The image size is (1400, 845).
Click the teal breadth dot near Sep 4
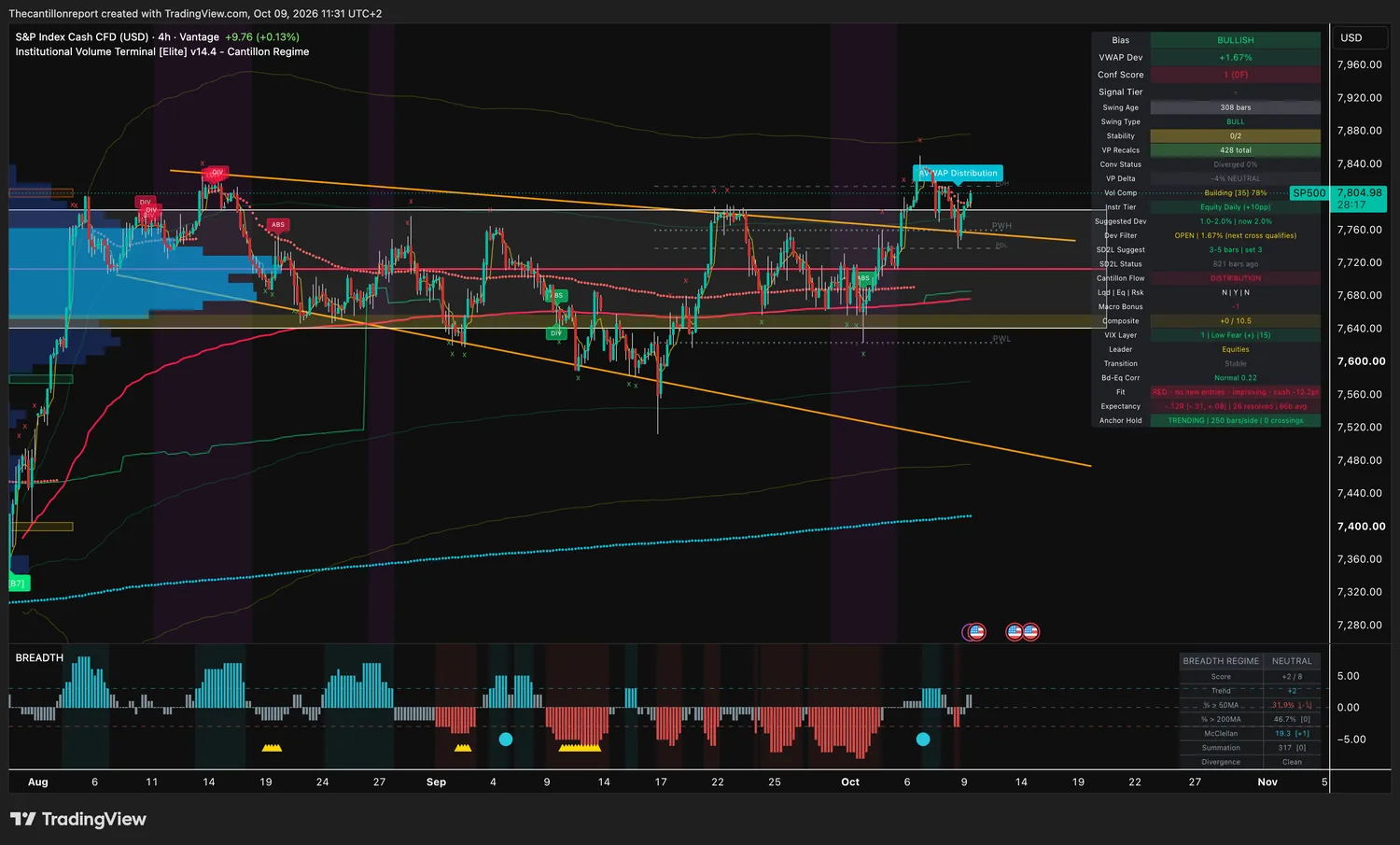click(x=506, y=739)
